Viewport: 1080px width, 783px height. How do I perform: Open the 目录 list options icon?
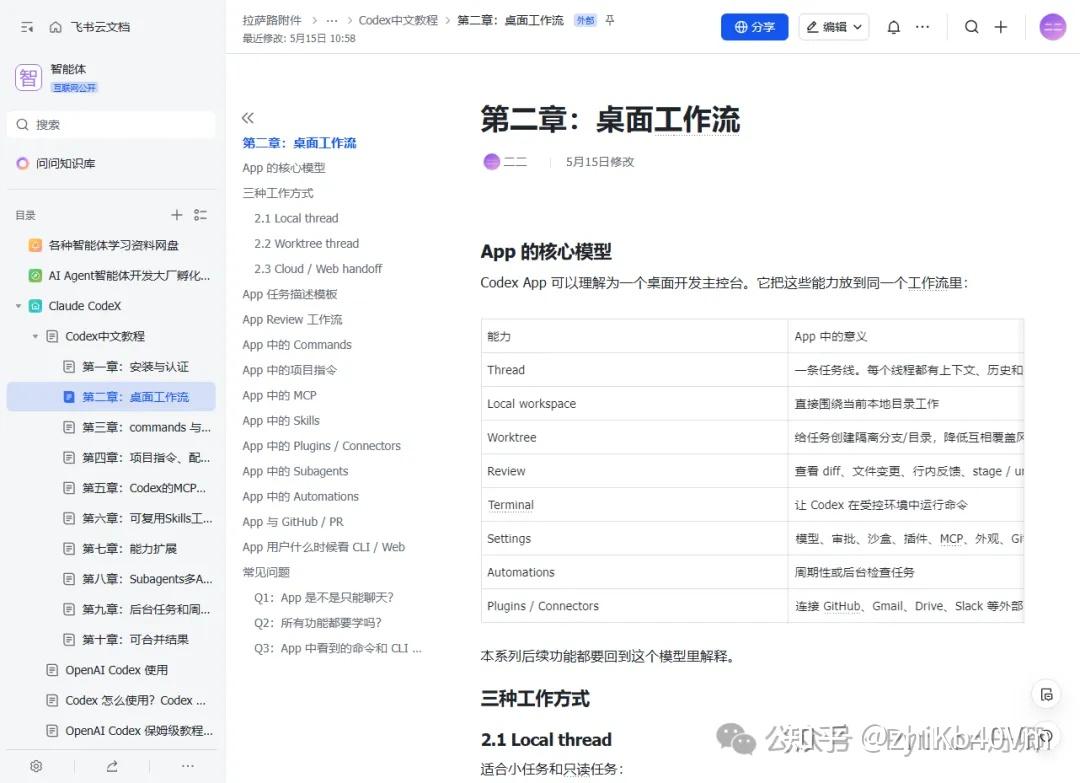(200, 215)
